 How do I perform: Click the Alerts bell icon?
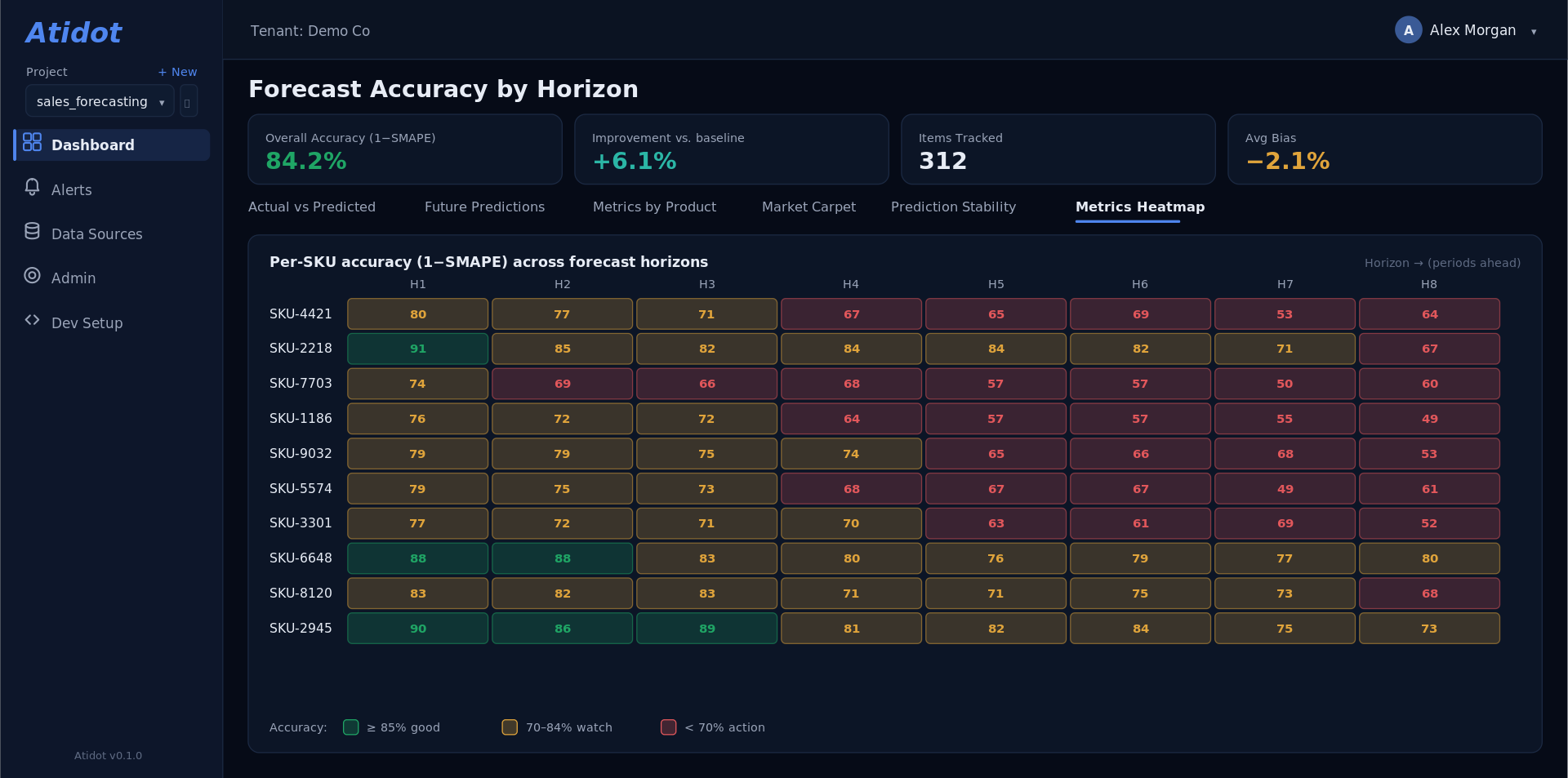(32, 187)
